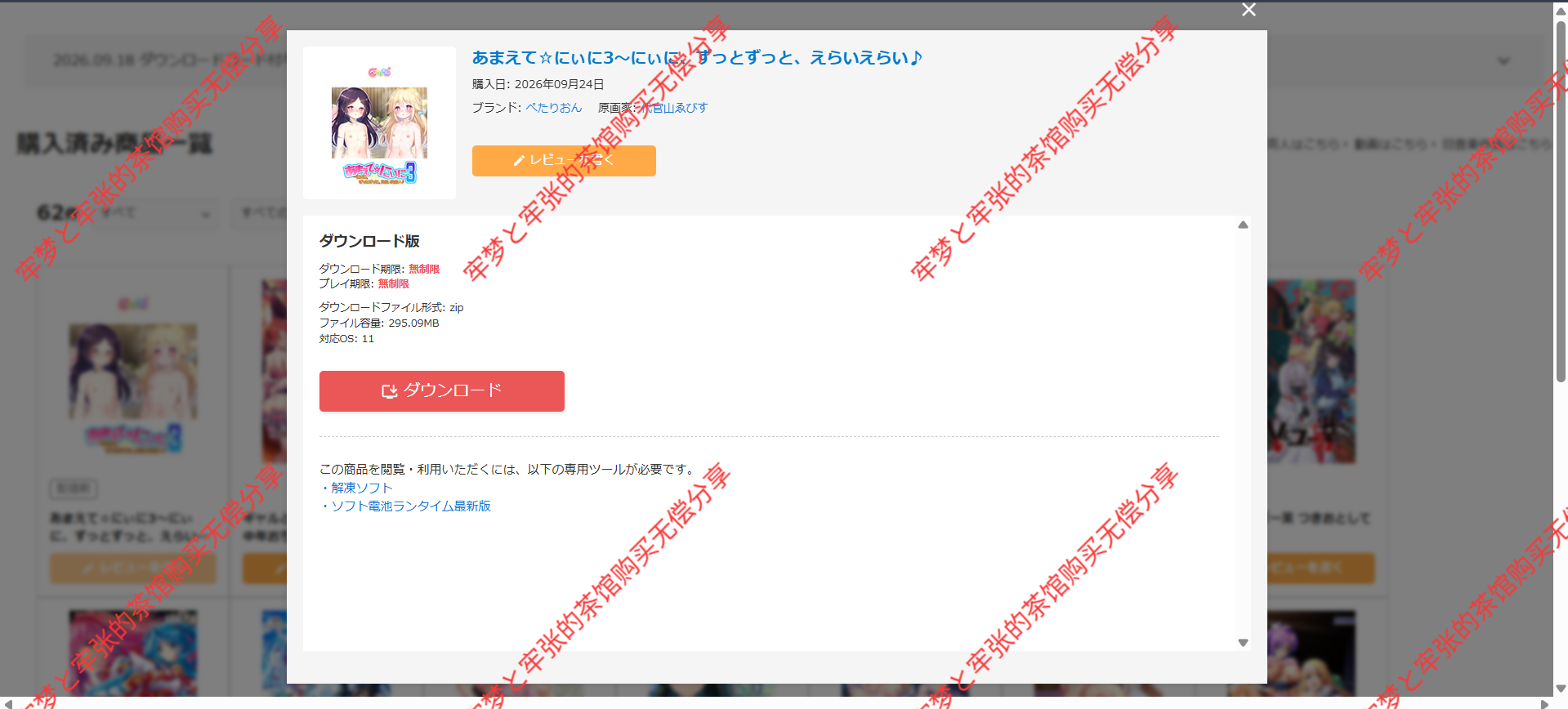Click the purchase date 2026年09月24日 text
Screen dimensions: 1568x709
559,84
